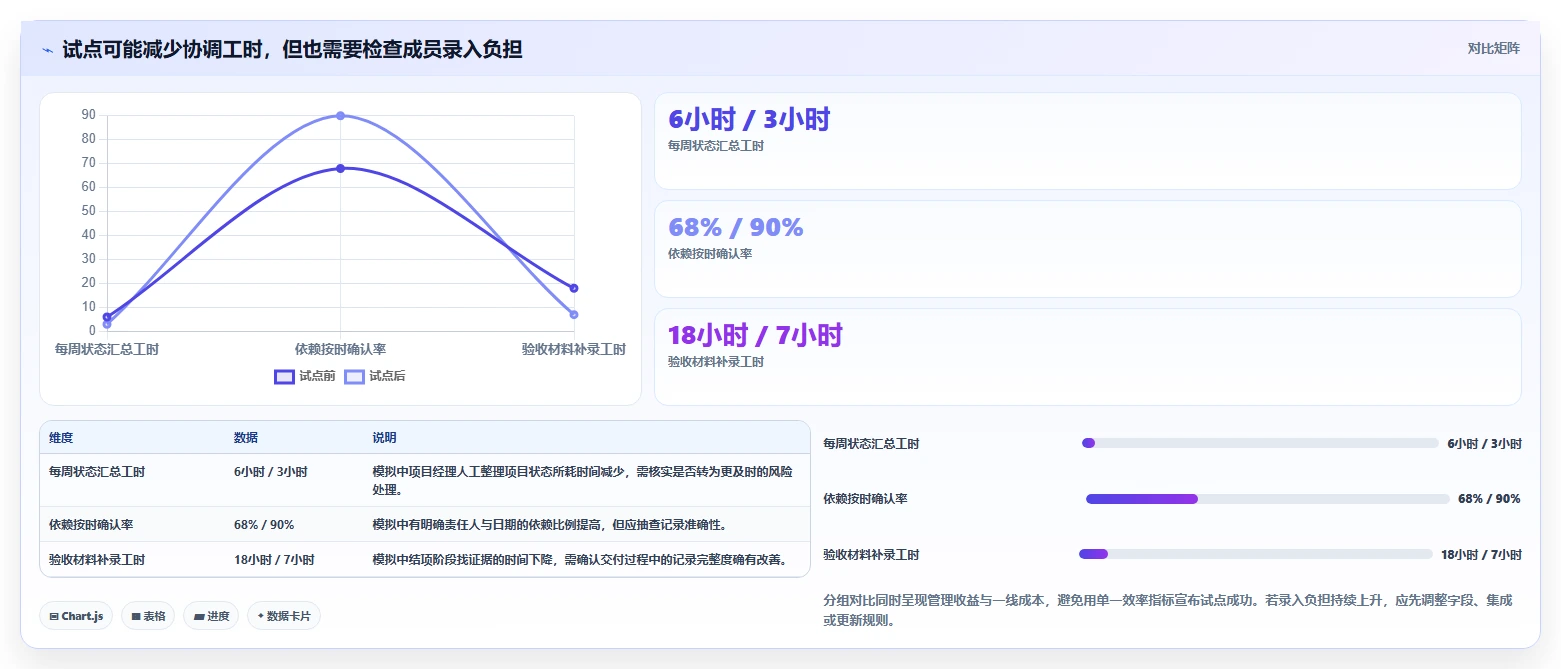Open the 68% / 90% data card

click(1087, 249)
